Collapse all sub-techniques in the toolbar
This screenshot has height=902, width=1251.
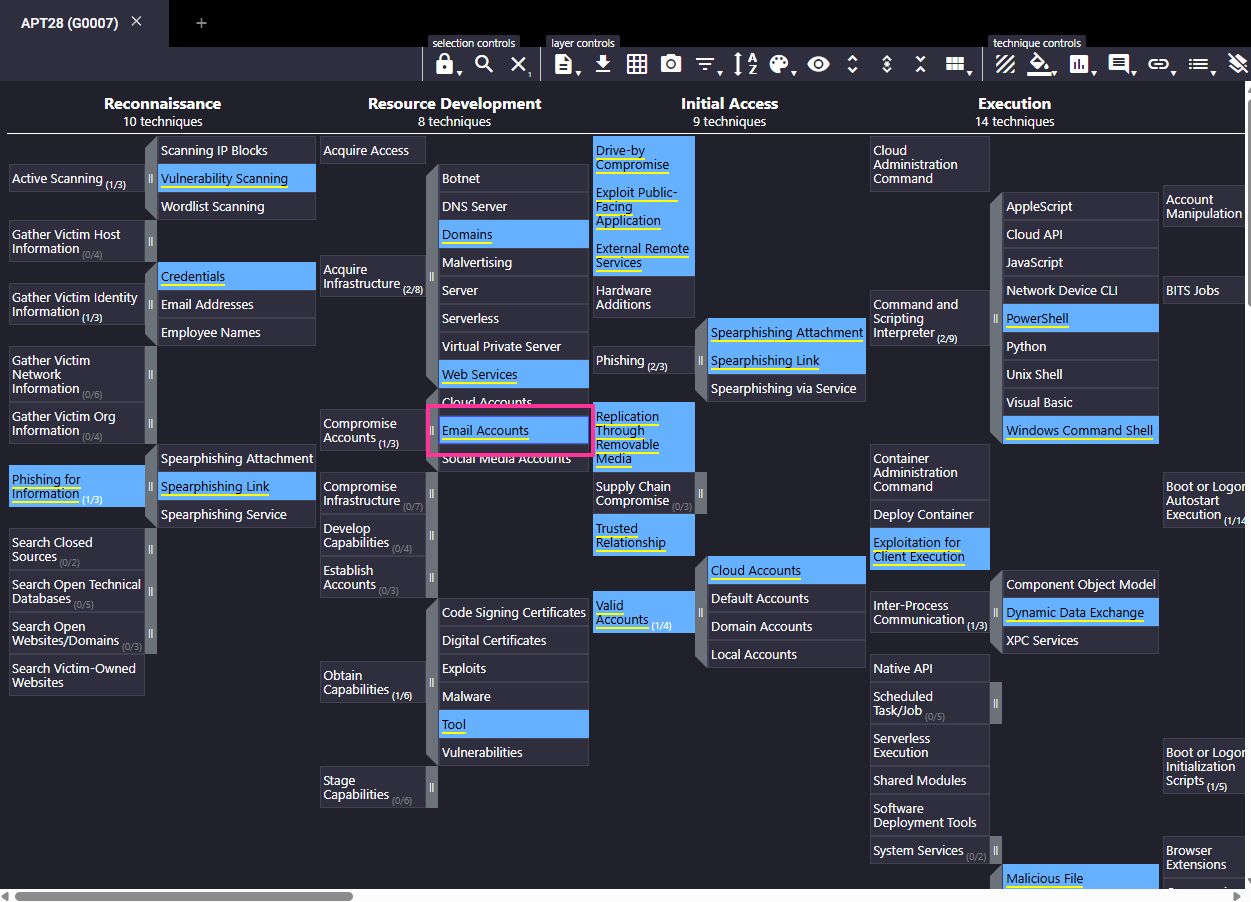(x=921, y=64)
